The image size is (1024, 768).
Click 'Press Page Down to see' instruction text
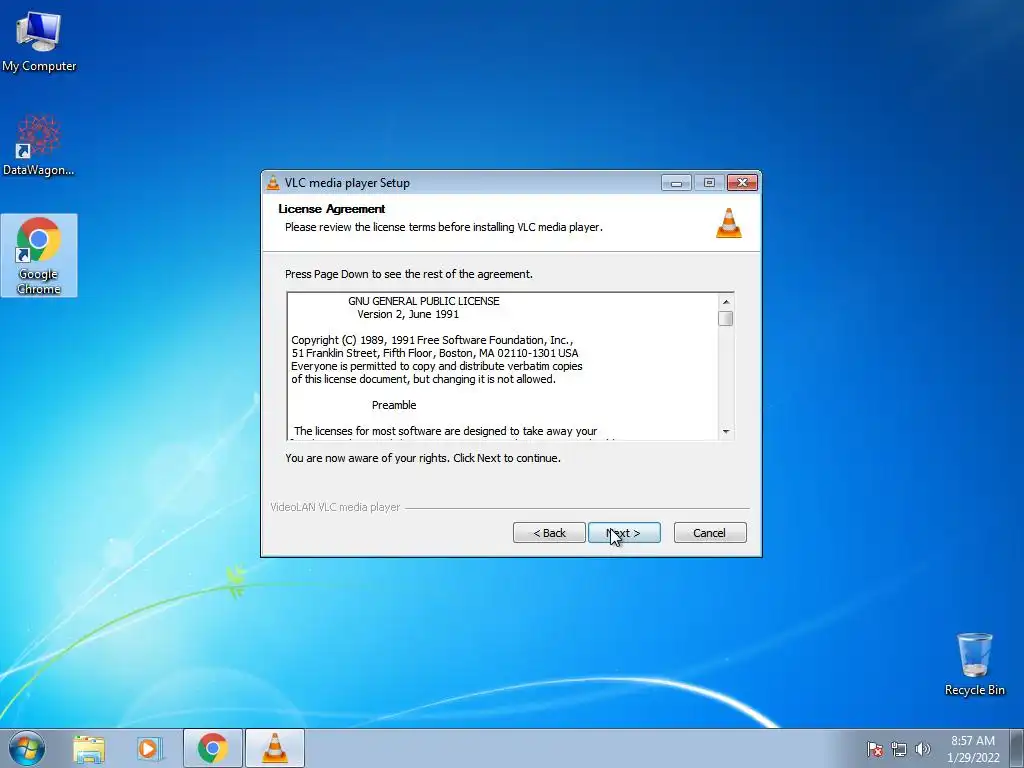pos(409,274)
